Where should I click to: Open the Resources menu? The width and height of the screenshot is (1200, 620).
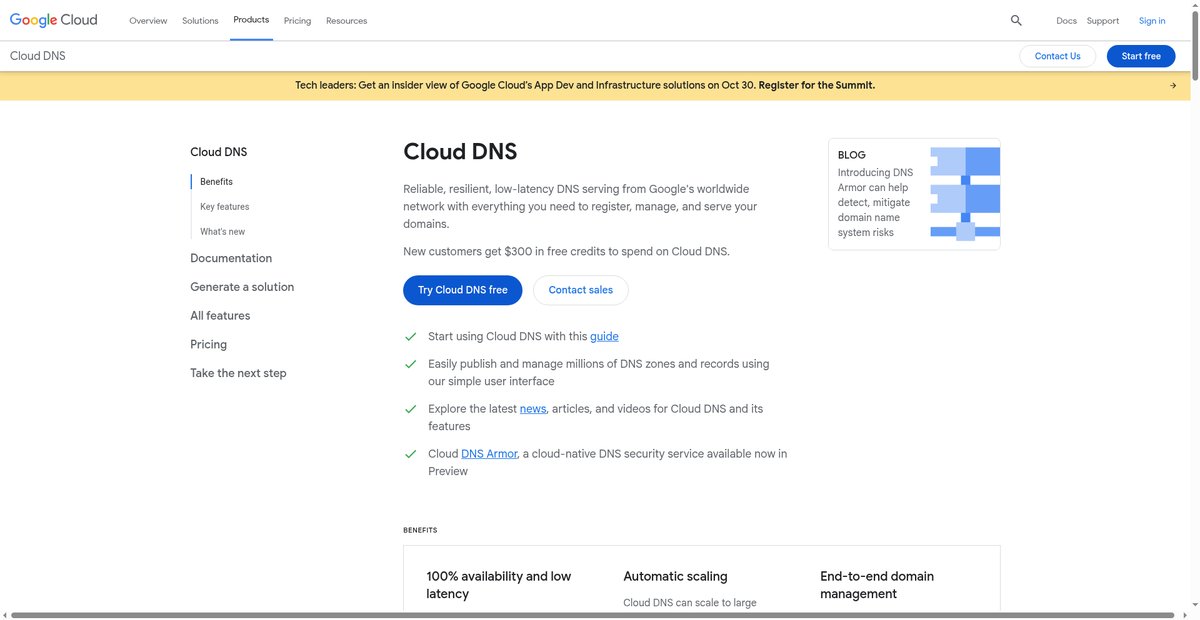pyautogui.click(x=346, y=20)
